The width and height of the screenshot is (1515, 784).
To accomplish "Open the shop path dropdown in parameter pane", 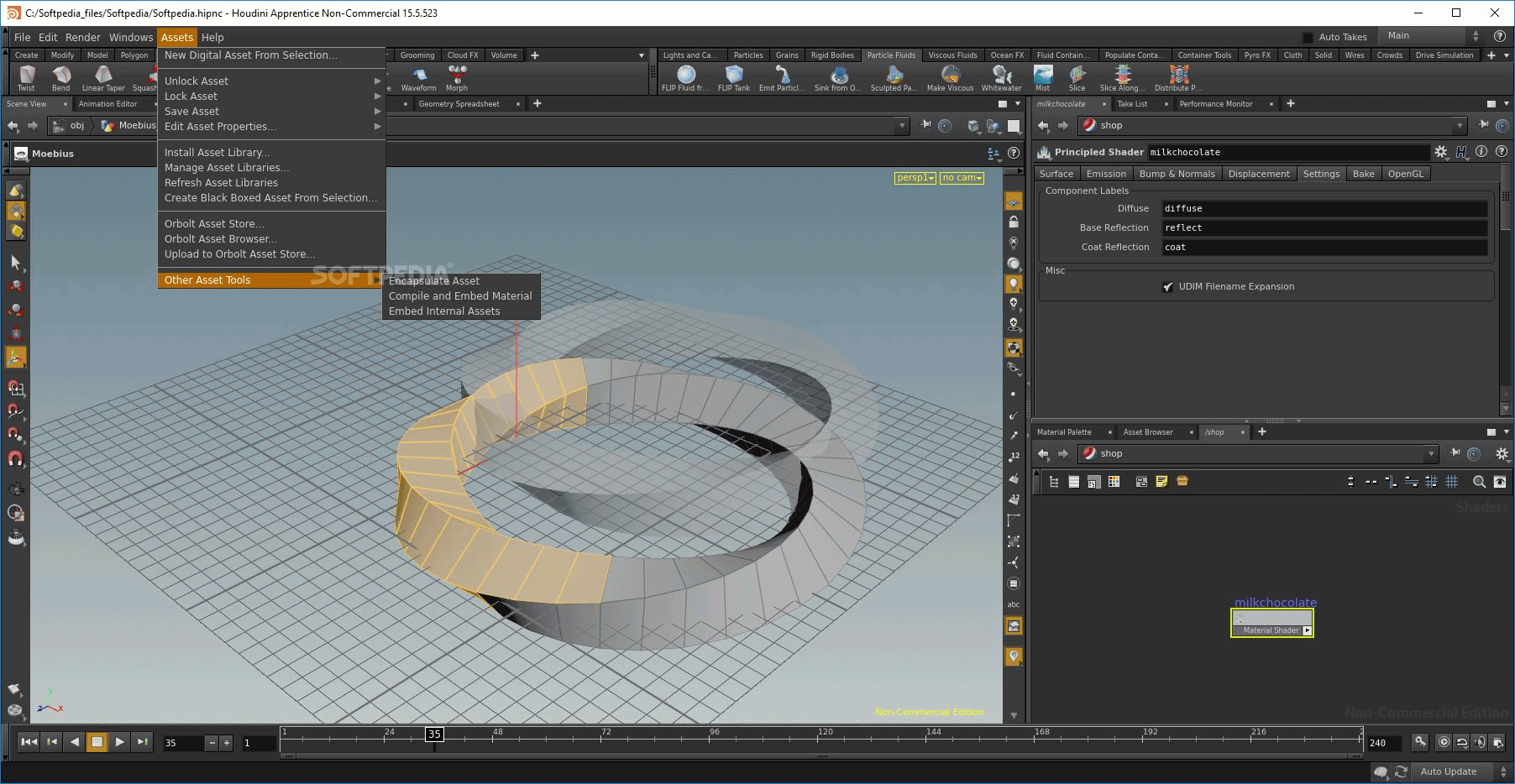I will pos(1460,125).
